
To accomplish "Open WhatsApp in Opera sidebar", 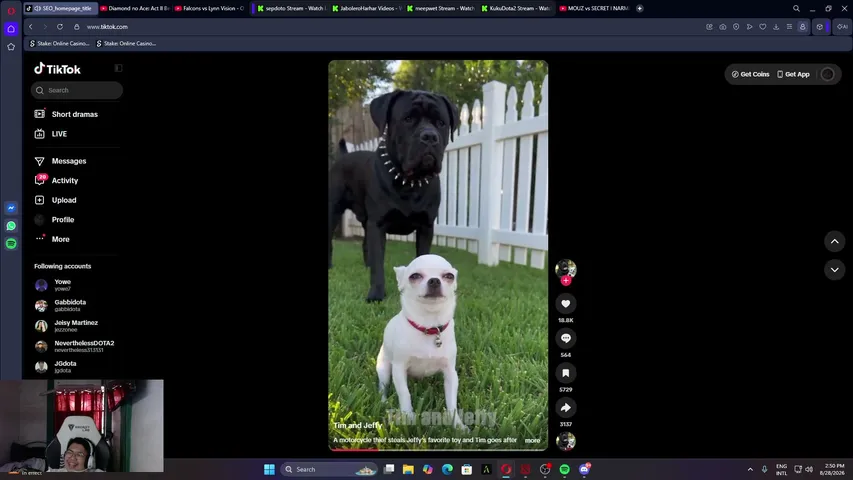I will pyautogui.click(x=11, y=226).
